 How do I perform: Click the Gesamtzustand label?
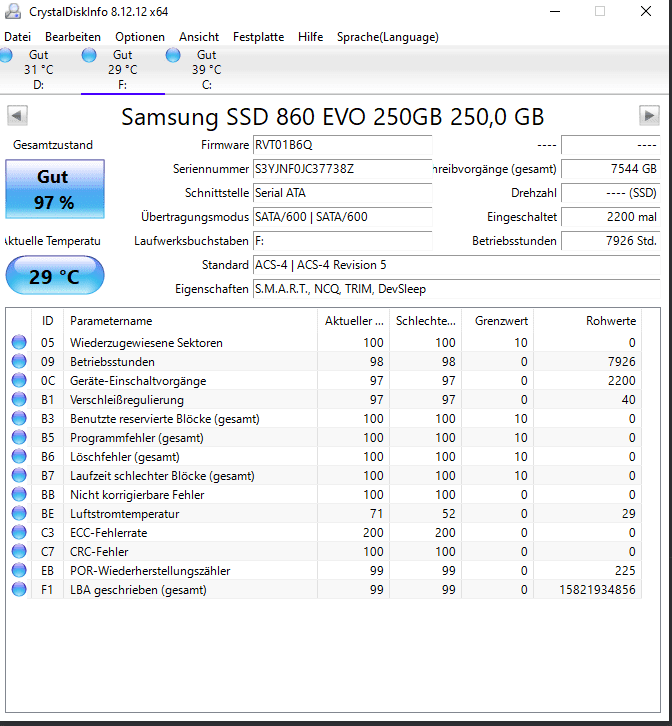click(53, 145)
